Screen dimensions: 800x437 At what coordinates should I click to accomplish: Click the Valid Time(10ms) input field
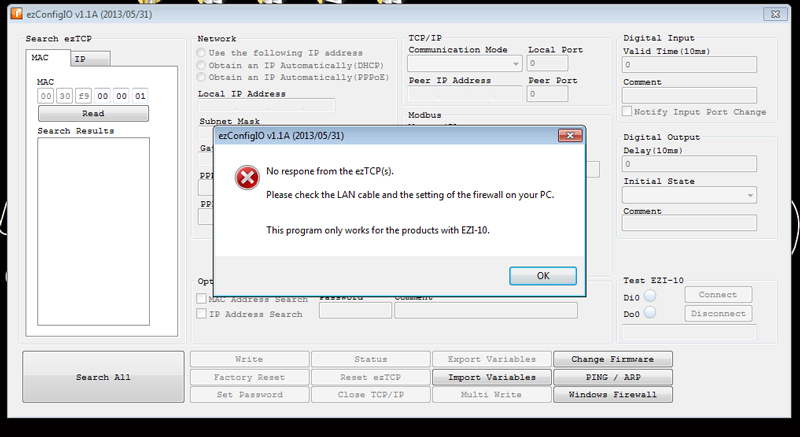coord(689,65)
